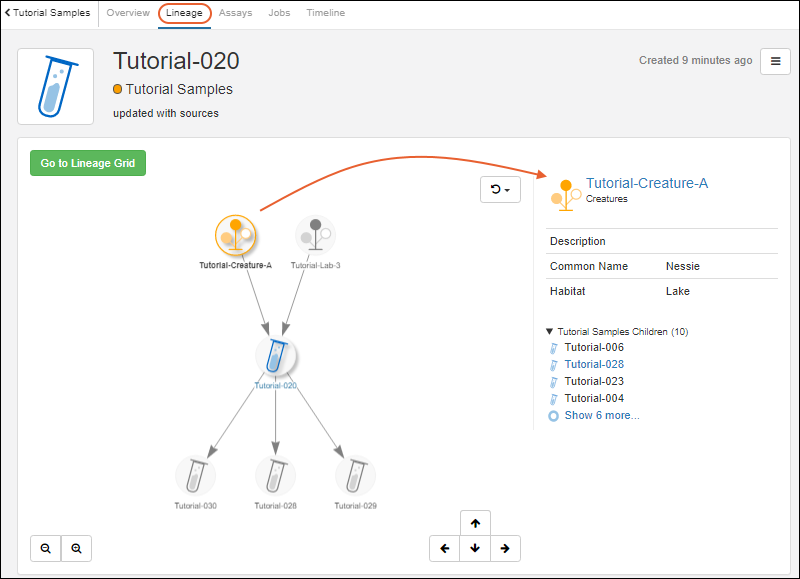Pan the graph right with arrow
800x579 pixels.
505,548
